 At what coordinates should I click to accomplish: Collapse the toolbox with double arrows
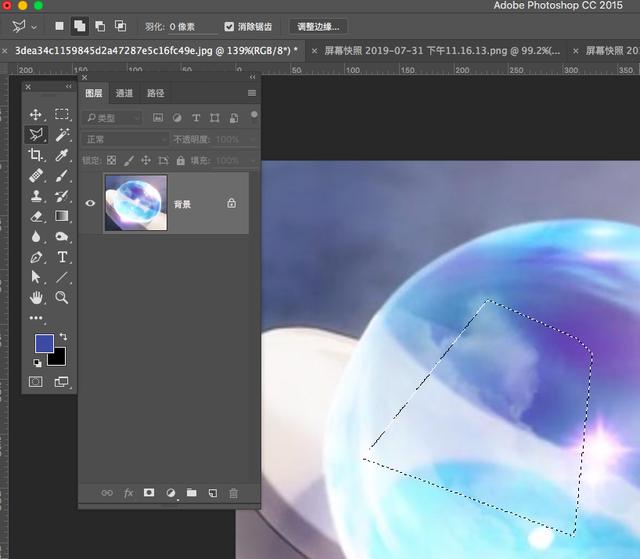click(68, 87)
